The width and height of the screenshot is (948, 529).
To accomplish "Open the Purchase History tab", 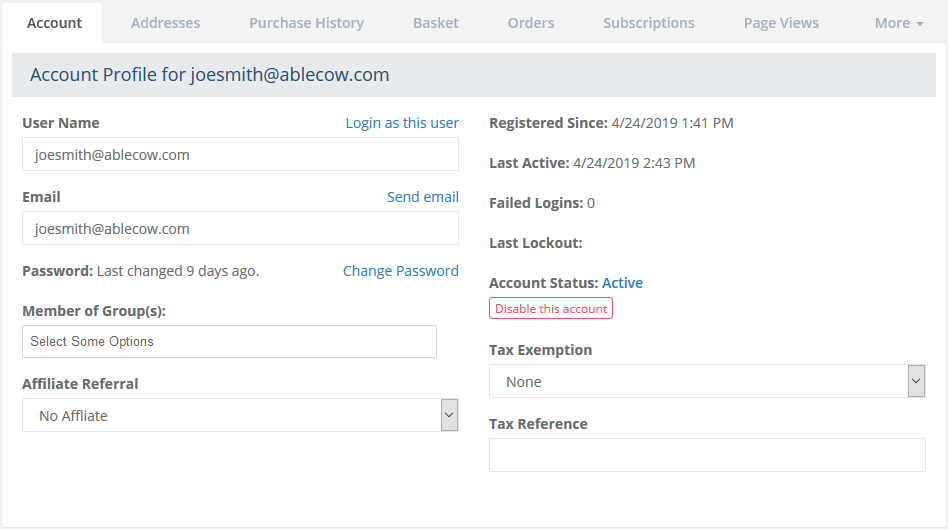I will click(x=306, y=22).
